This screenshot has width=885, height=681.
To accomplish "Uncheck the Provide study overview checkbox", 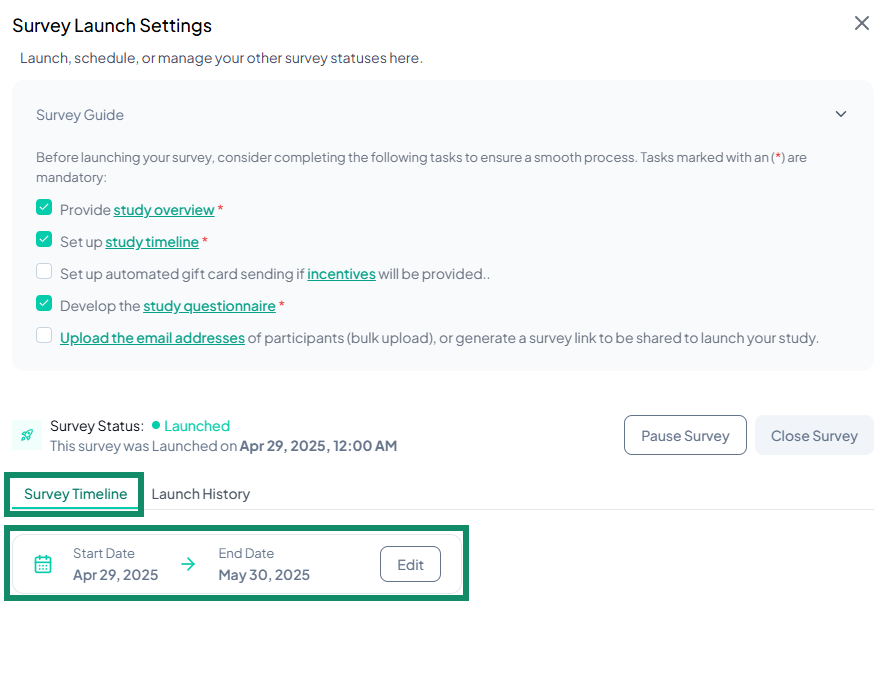I will tap(44, 208).
